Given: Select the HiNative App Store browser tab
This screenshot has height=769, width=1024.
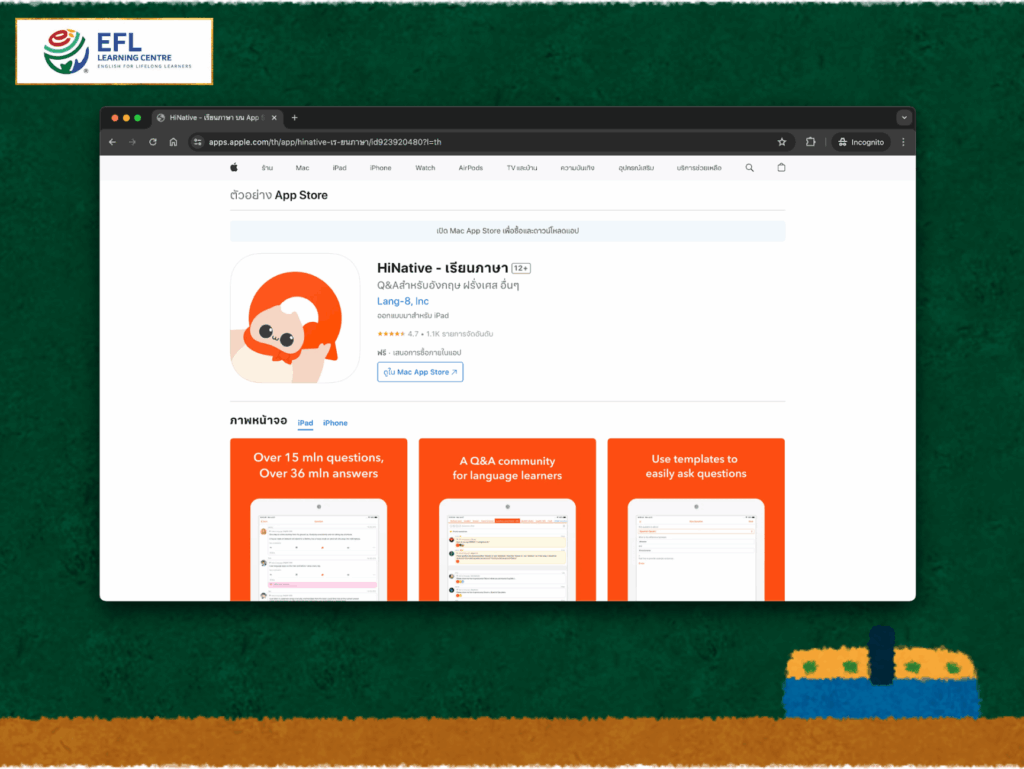Looking at the screenshot, I should 217,118.
